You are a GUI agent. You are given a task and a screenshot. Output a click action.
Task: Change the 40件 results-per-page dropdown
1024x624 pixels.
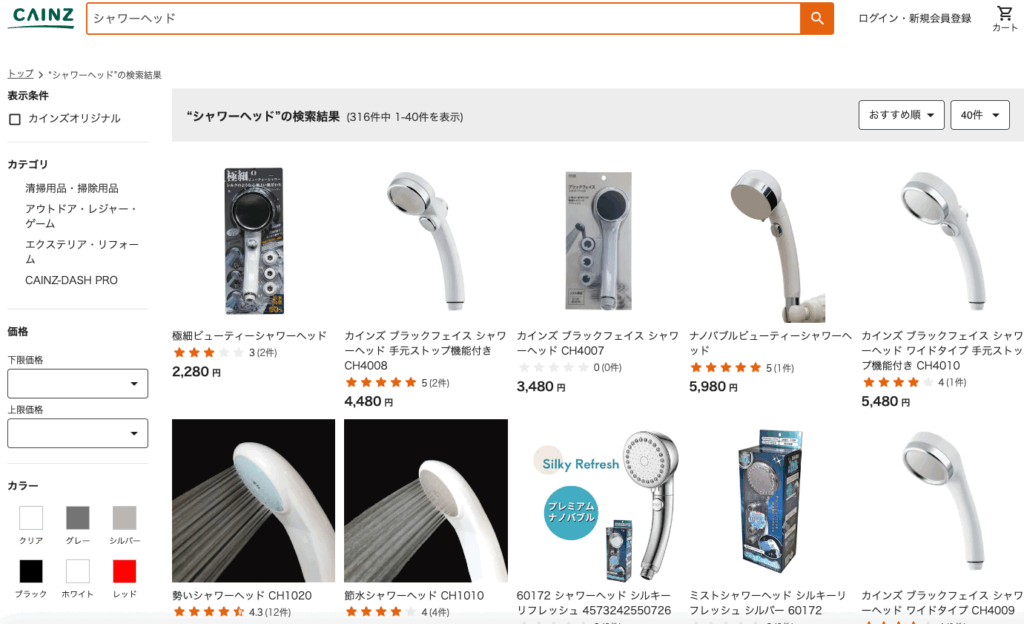pos(980,115)
